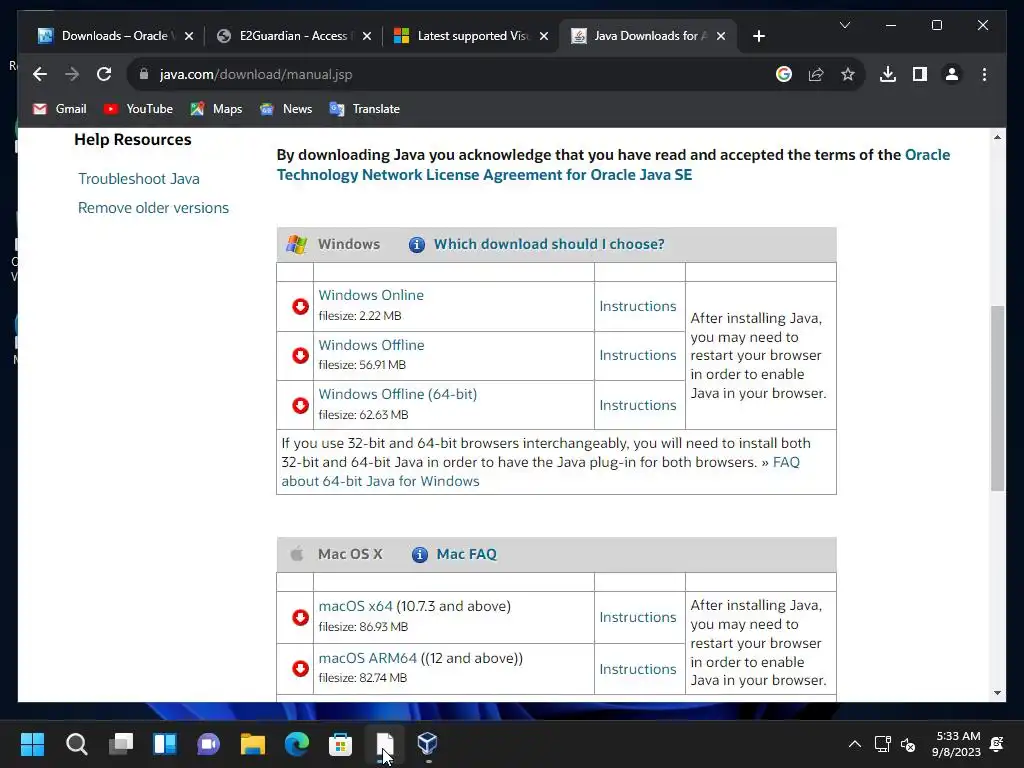Image resolution: width=1024 pixels, height=768 pixels.
Task: Open the clock and date in taskbar
Action: point(956,744)
